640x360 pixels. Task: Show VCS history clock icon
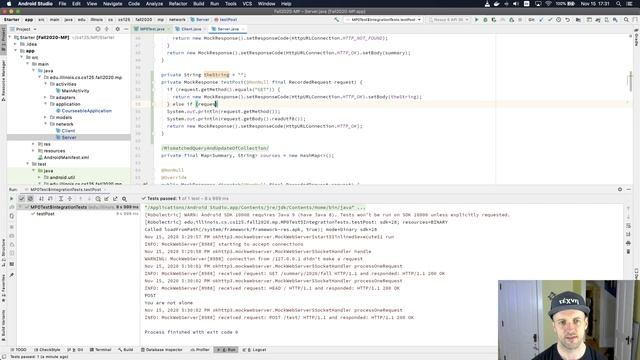[x=559, y=20]
